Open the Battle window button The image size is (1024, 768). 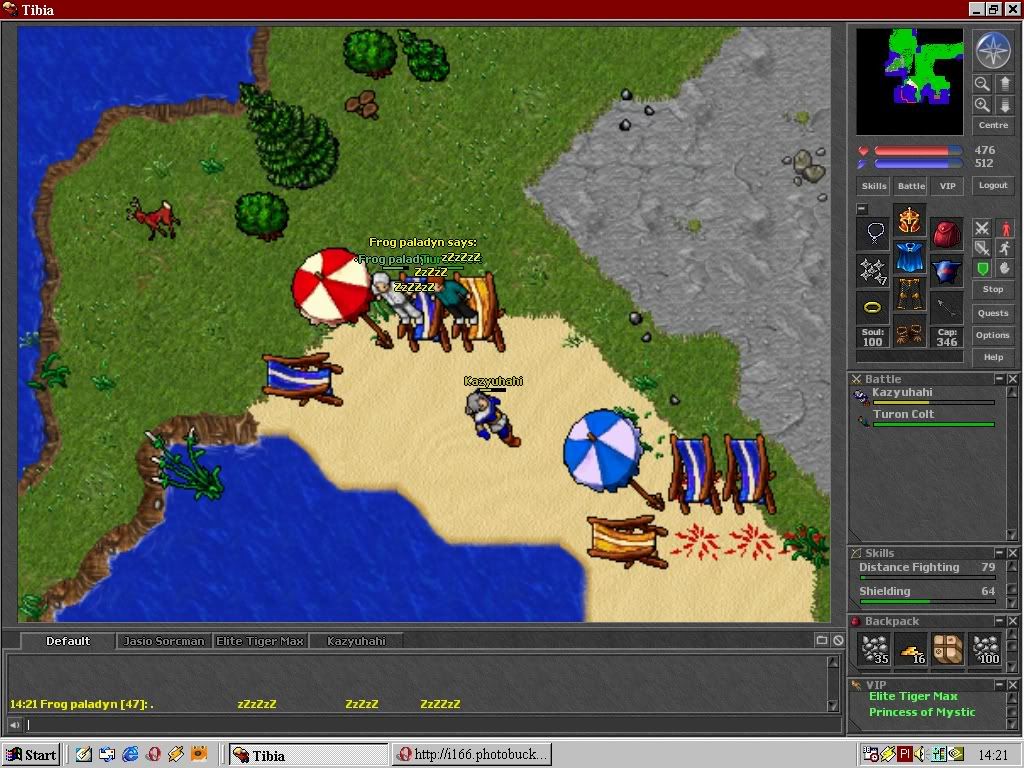tap(911, 186)
